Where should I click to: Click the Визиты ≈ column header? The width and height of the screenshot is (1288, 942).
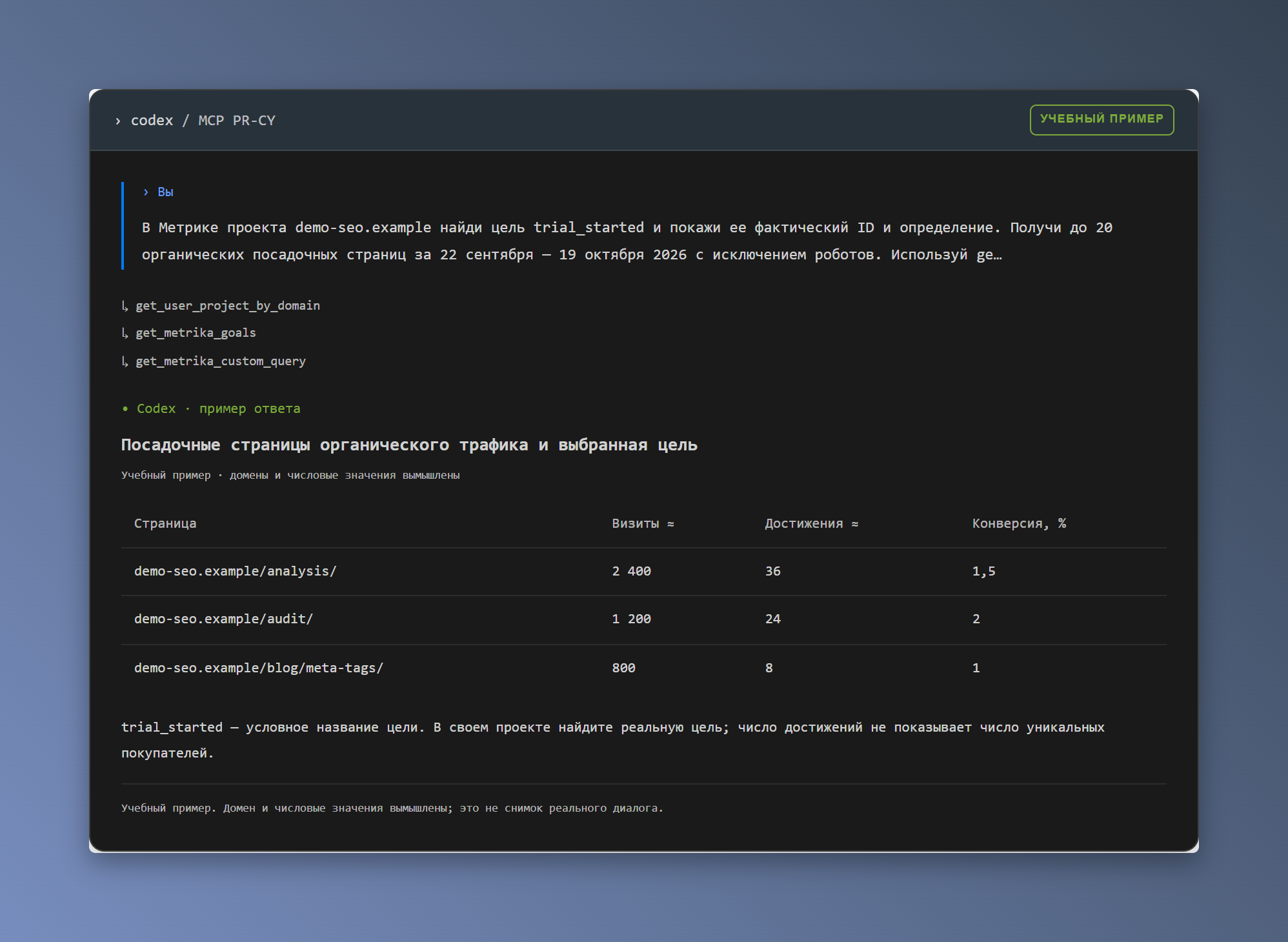[643, 524]
